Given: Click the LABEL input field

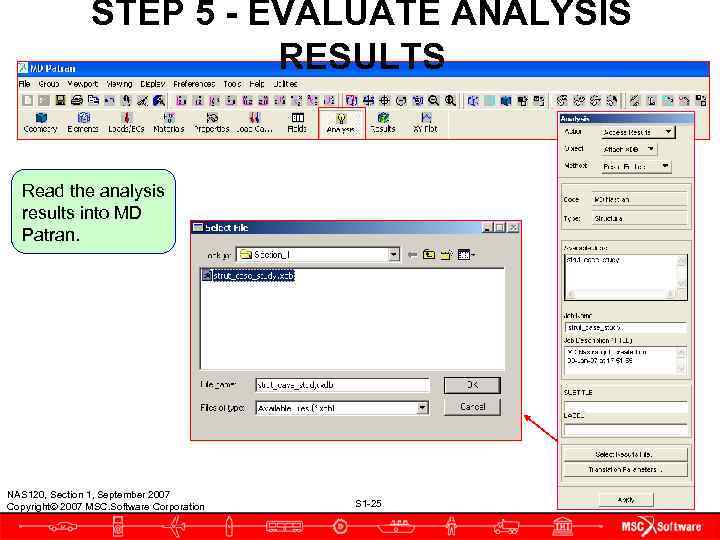Looking at the screenshot, I should point(625,430).
